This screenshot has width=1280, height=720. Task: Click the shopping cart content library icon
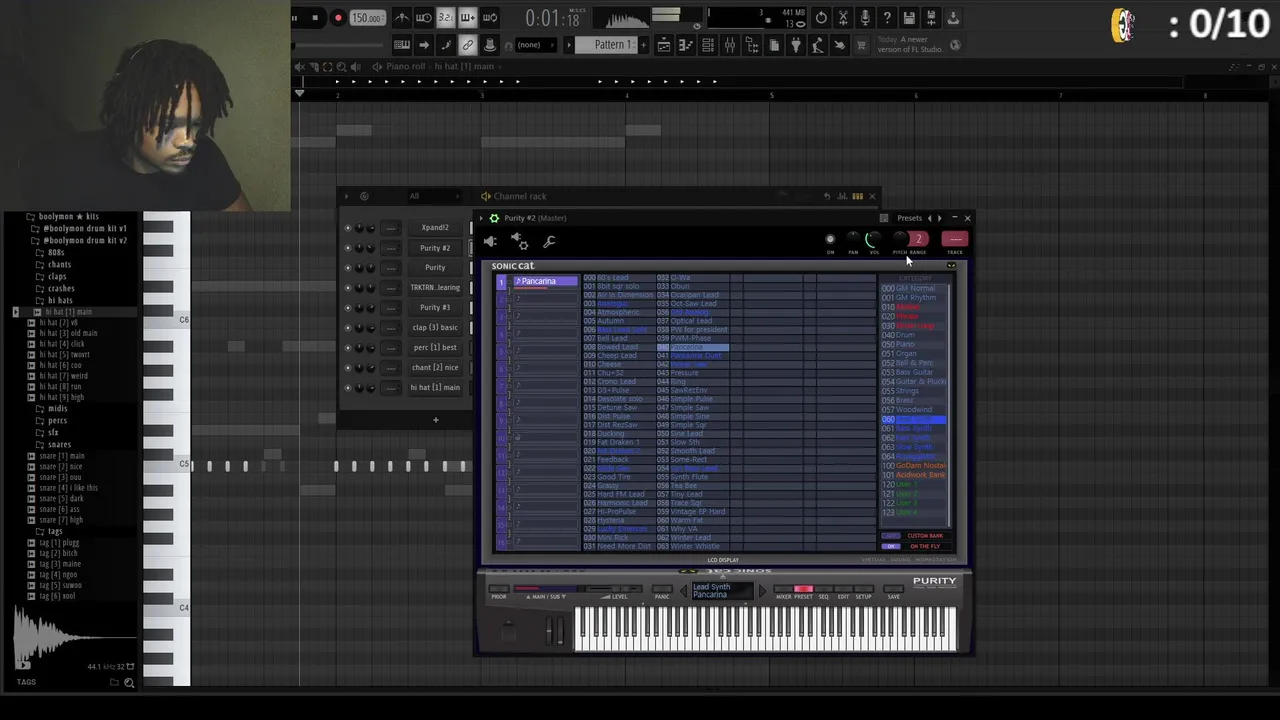862,45
